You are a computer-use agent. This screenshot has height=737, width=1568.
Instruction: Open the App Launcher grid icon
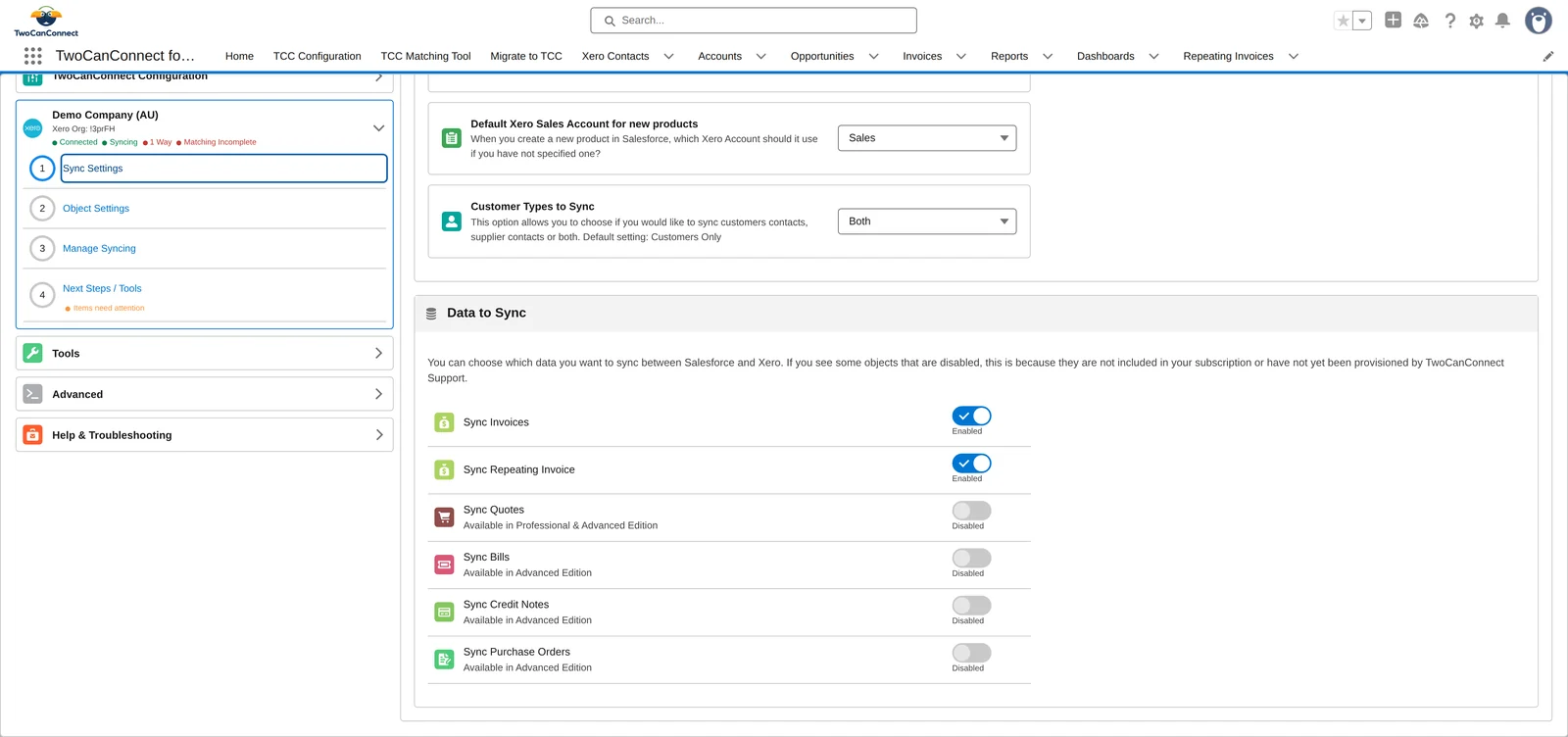coord(32,56)
